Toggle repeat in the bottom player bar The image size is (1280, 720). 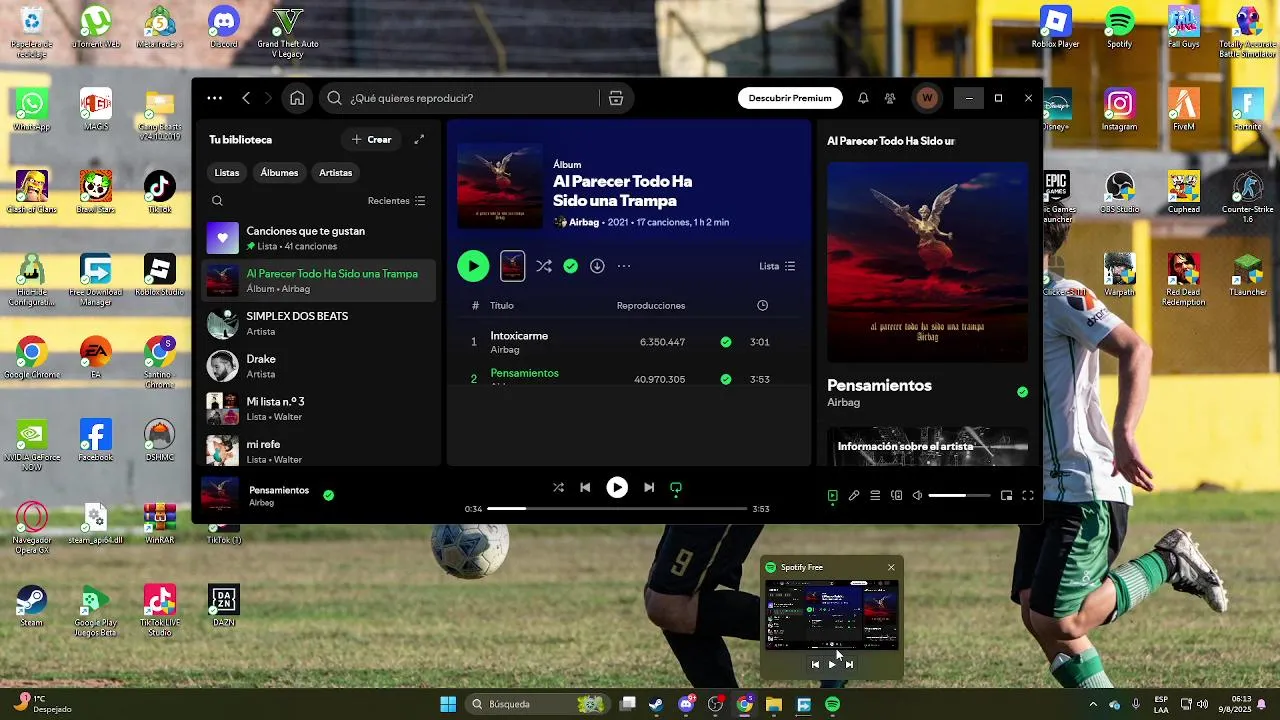pos(676,488)
